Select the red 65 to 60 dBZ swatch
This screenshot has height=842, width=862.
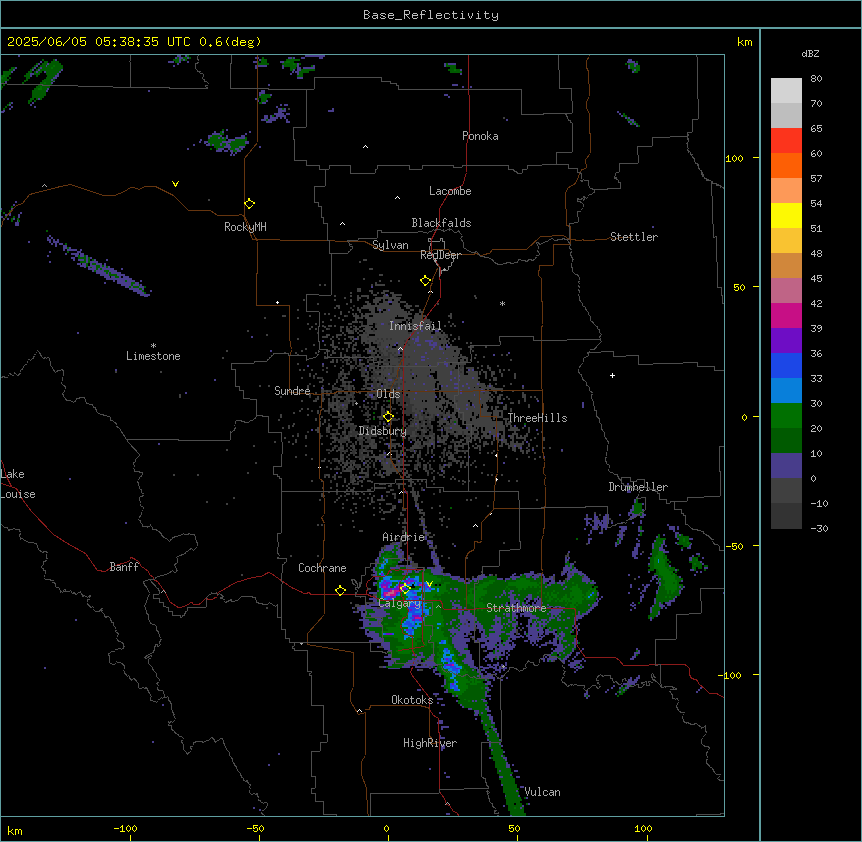786,141
